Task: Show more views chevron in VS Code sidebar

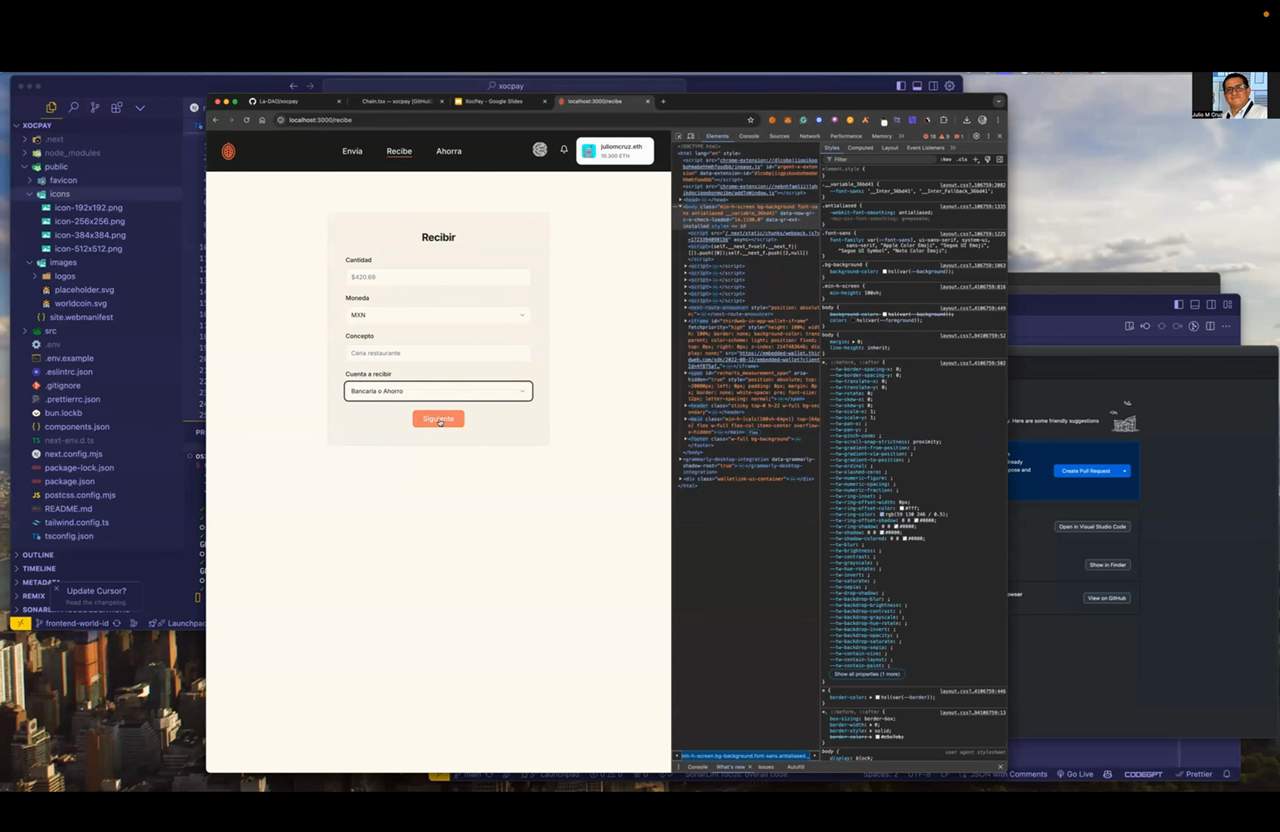Action: click(140, 107)
